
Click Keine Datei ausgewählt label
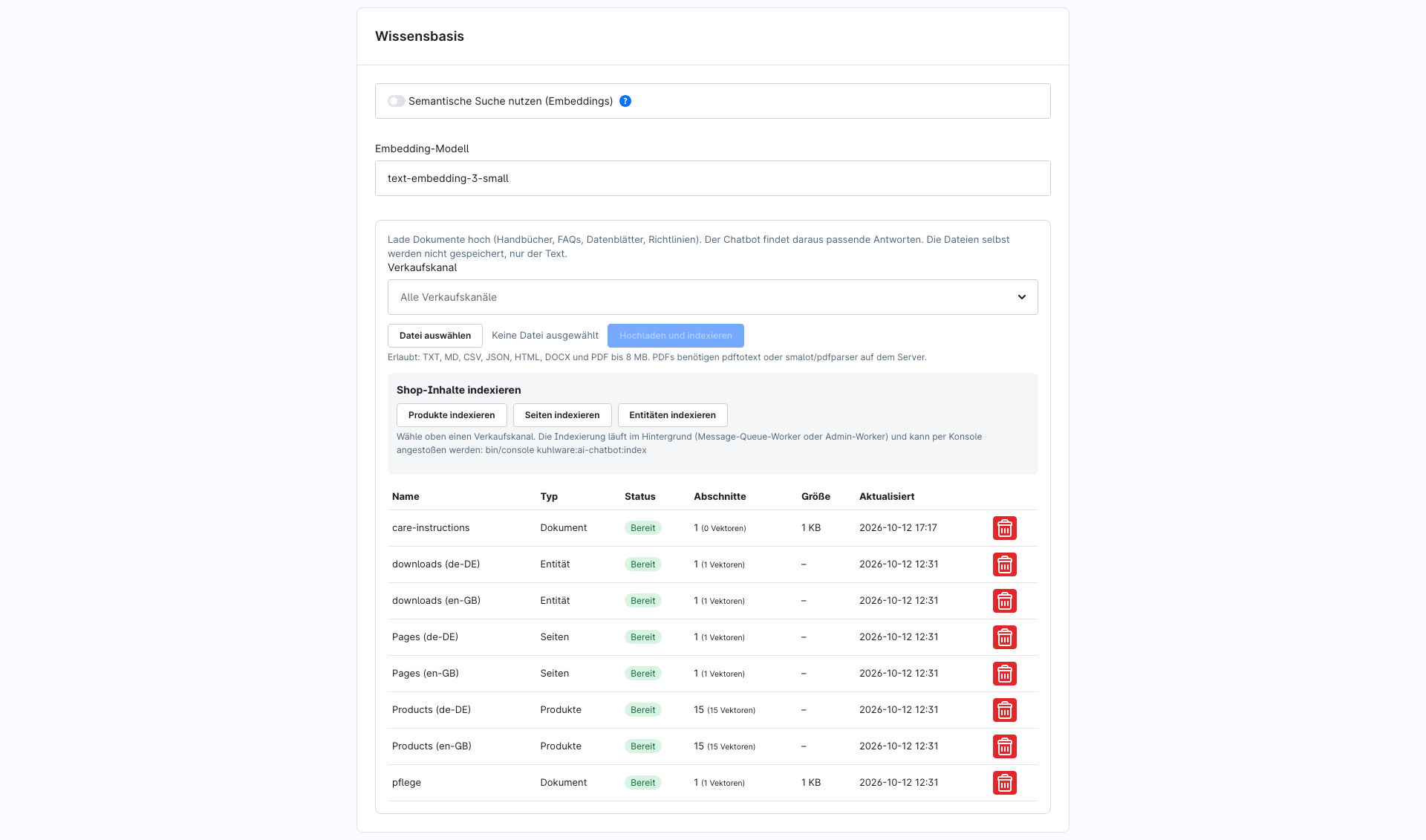[x=545, y=336]
